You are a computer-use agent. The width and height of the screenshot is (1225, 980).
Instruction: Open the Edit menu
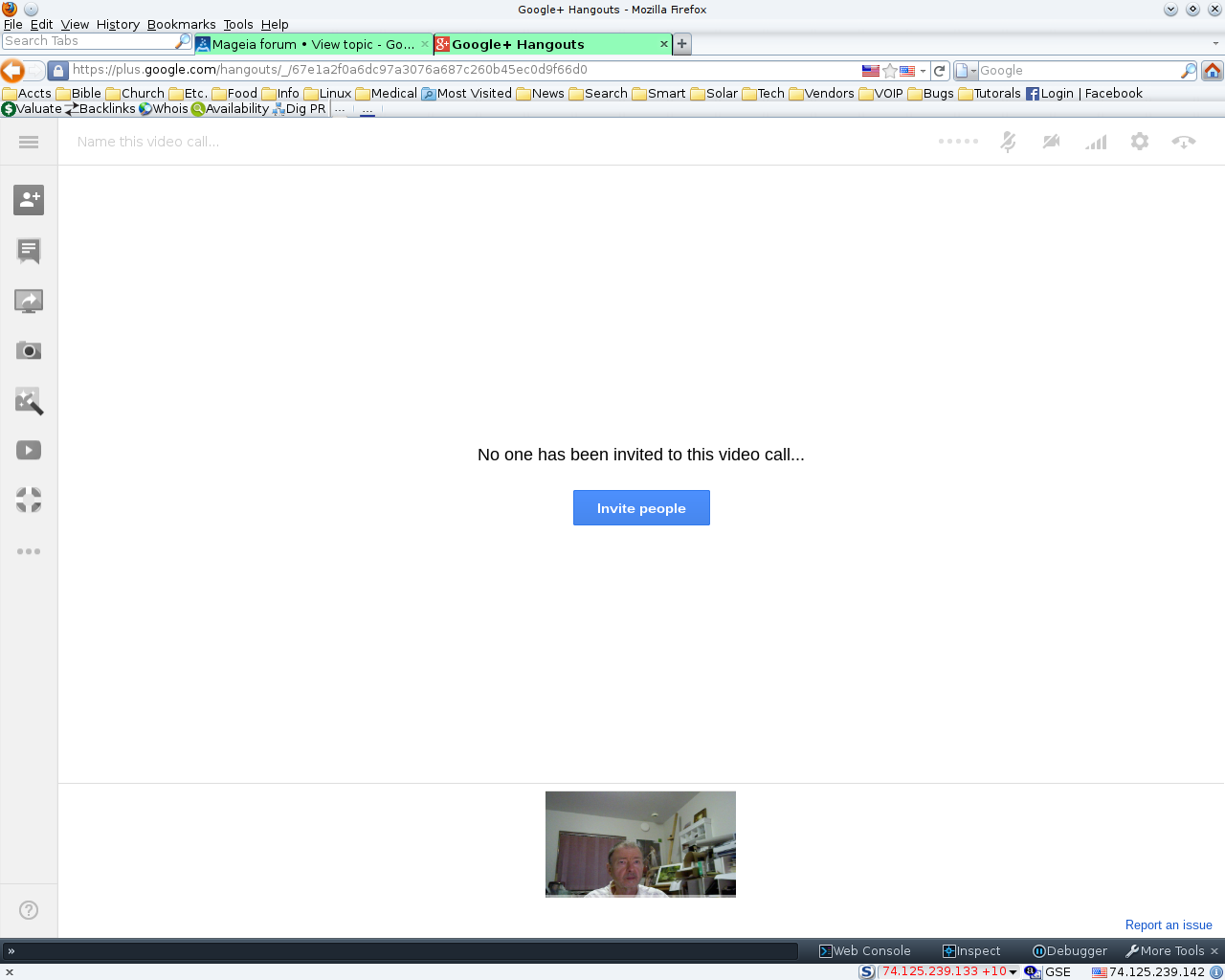point(41,24)
